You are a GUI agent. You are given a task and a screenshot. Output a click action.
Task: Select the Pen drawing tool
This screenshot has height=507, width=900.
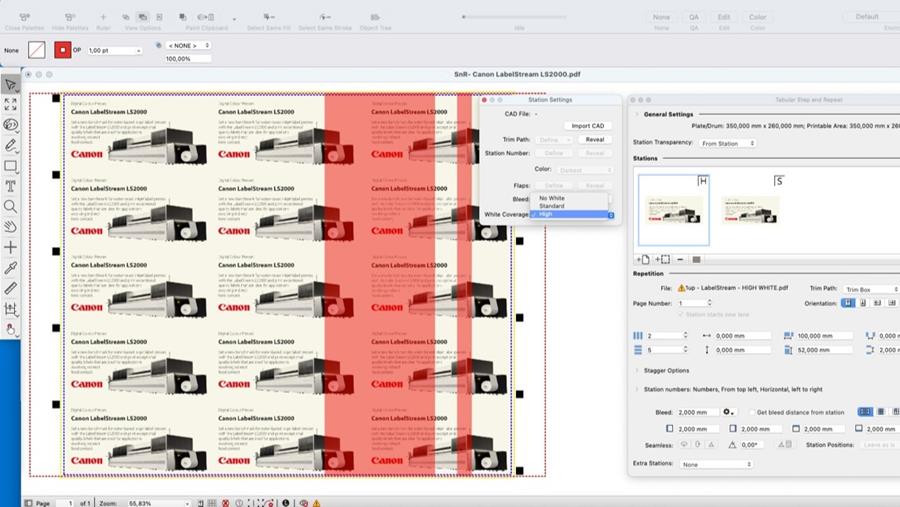tap(10, 145)
